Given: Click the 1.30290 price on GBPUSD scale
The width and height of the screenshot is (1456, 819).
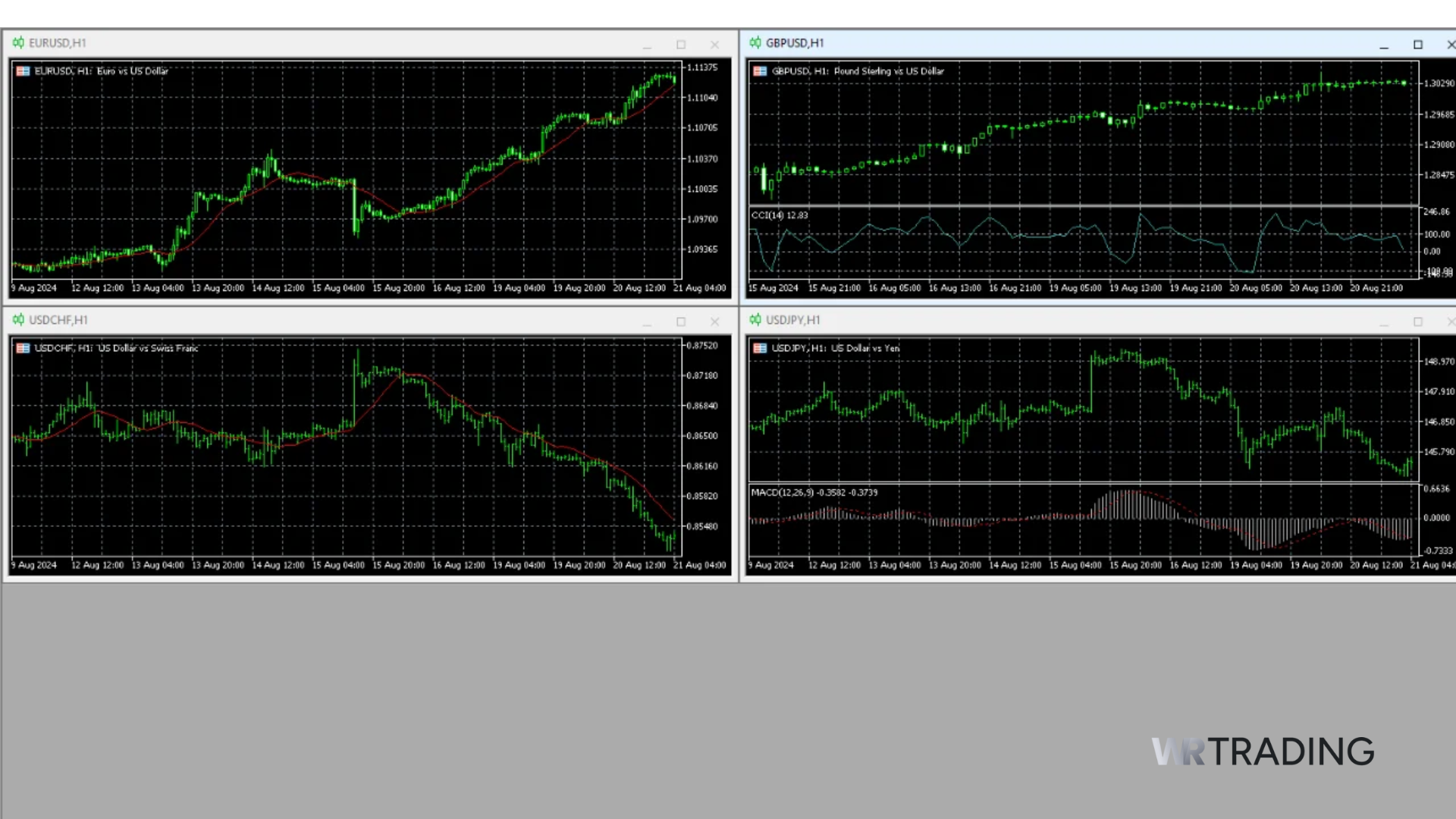Looking at the screenshot, I should 1439,83.
